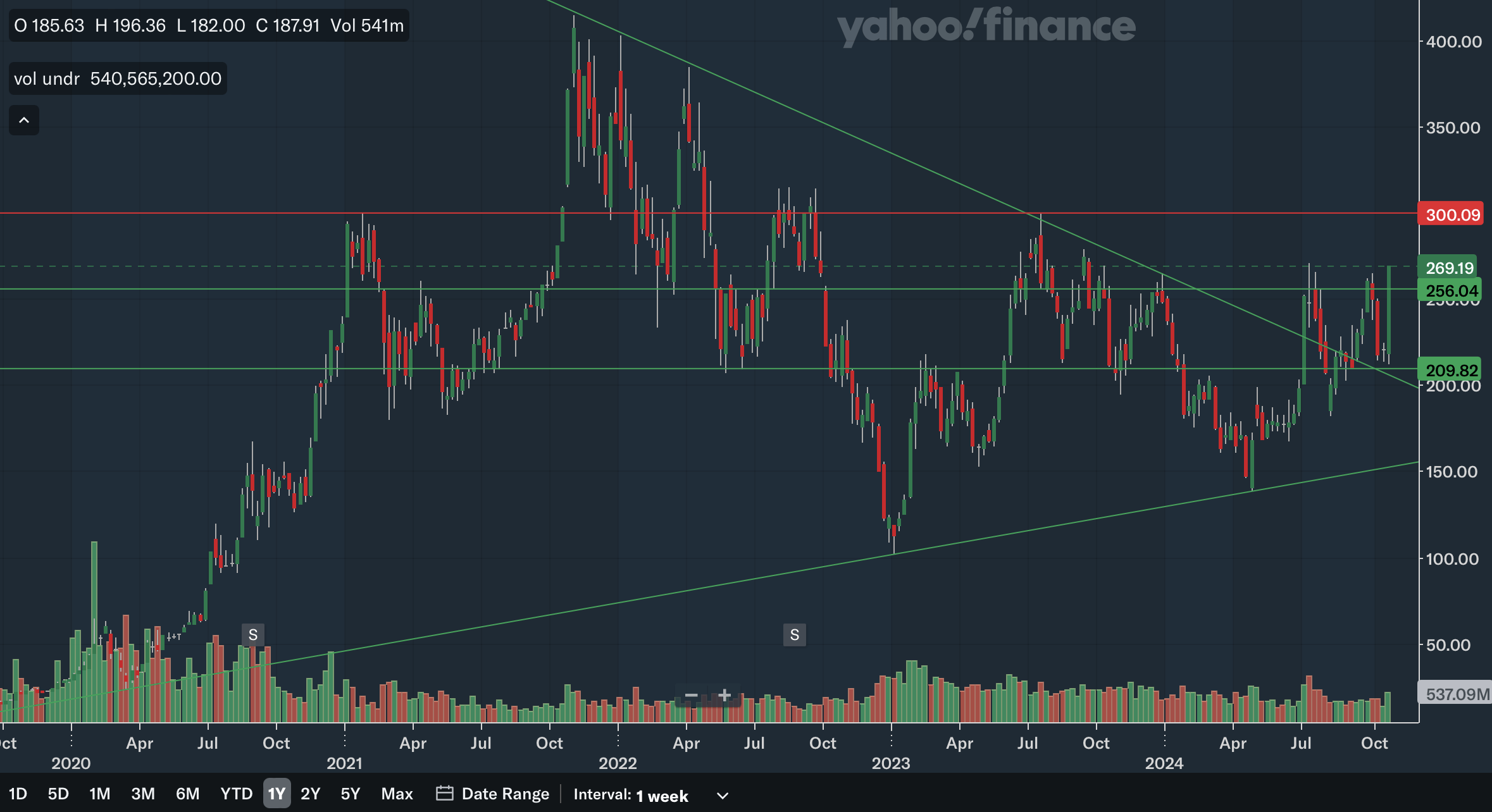Collapse the indicator legend chevron
Image resolution: width=1492 pixels, height=812 pixels.
pyautogui.click(x=24, y=120)
